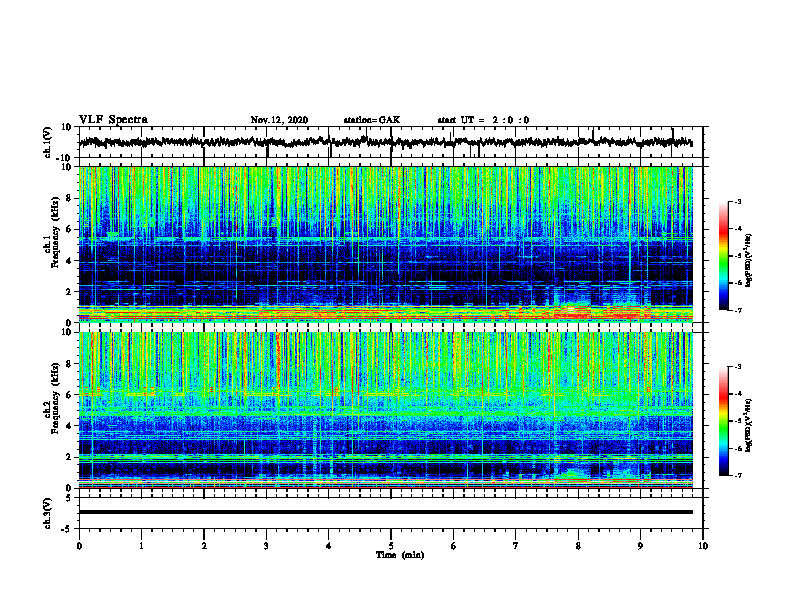Click the "ch.3(V)" axis label
792x612 pixels.
pyautogui.click(x=48, y=513)
